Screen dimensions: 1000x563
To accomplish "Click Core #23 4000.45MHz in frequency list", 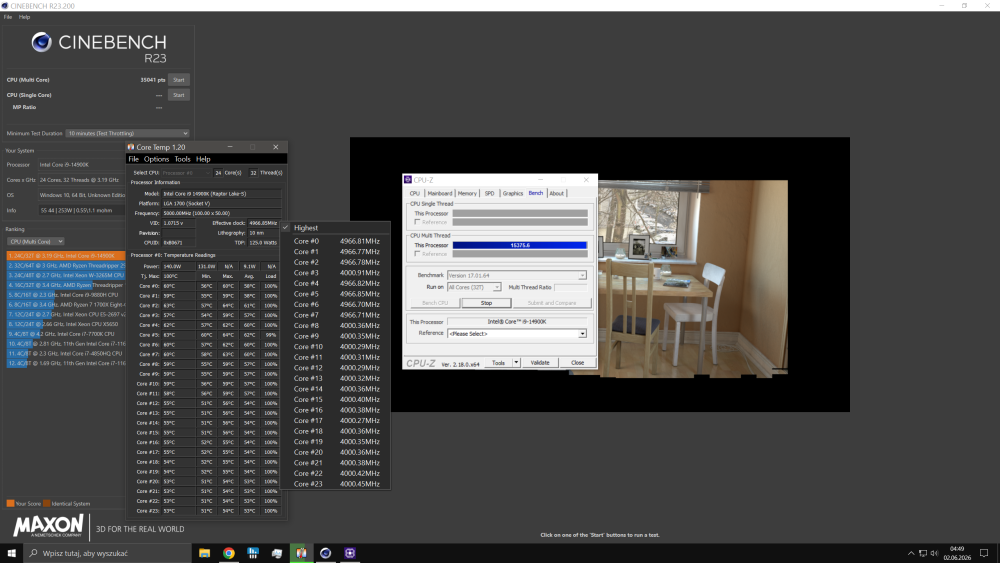I will [x=336, y=484].
